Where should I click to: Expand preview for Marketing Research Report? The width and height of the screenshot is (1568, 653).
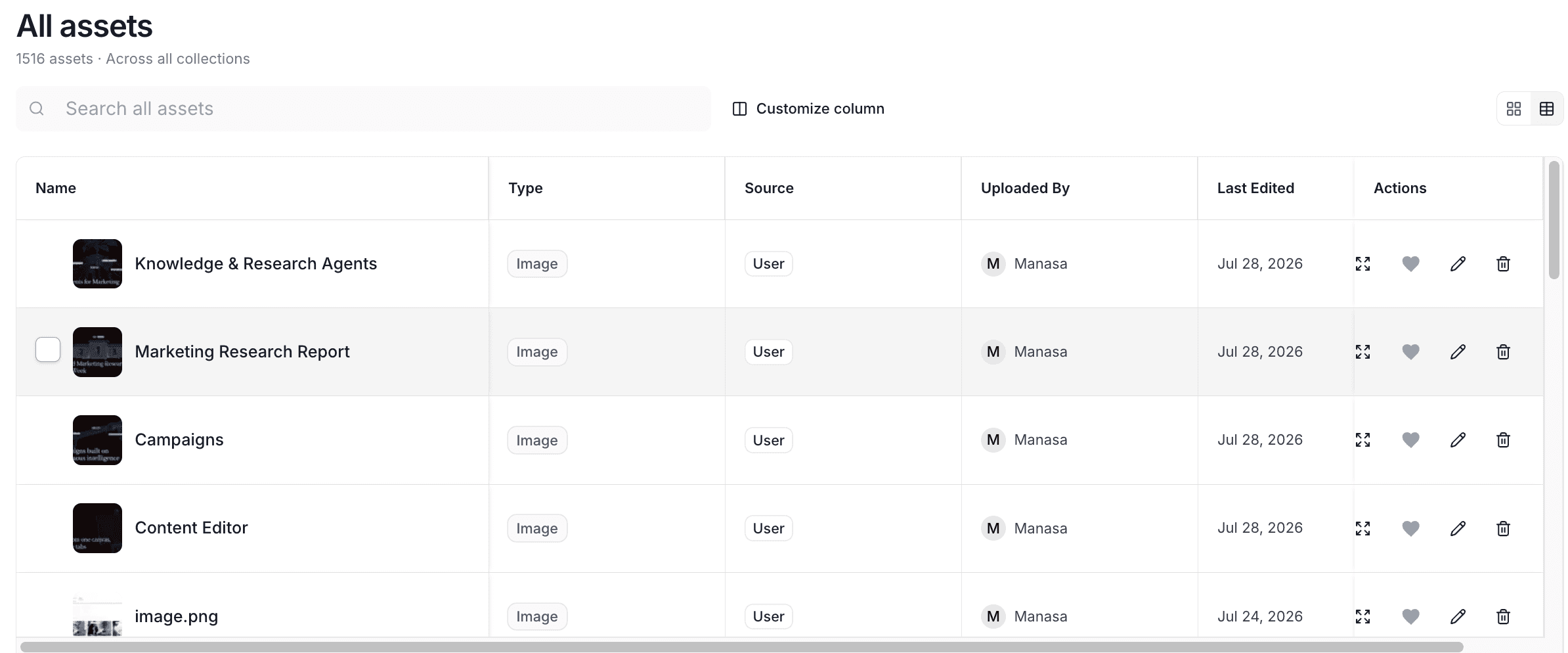[1362, 351]
